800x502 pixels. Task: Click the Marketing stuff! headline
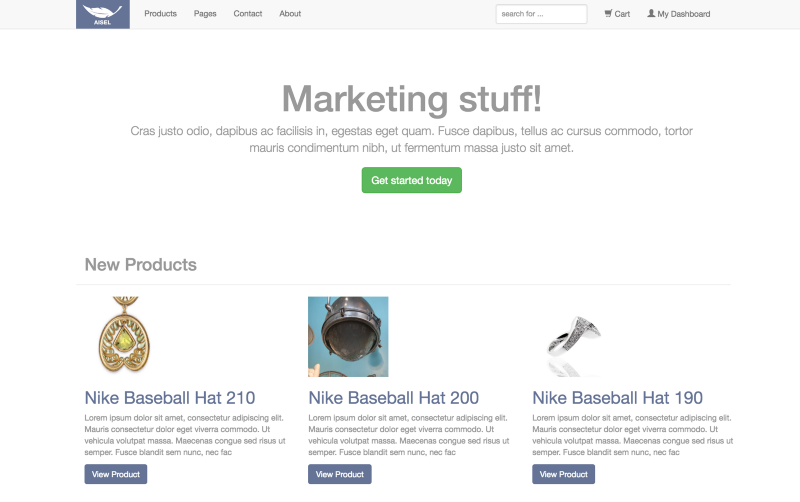coord(411,99)
